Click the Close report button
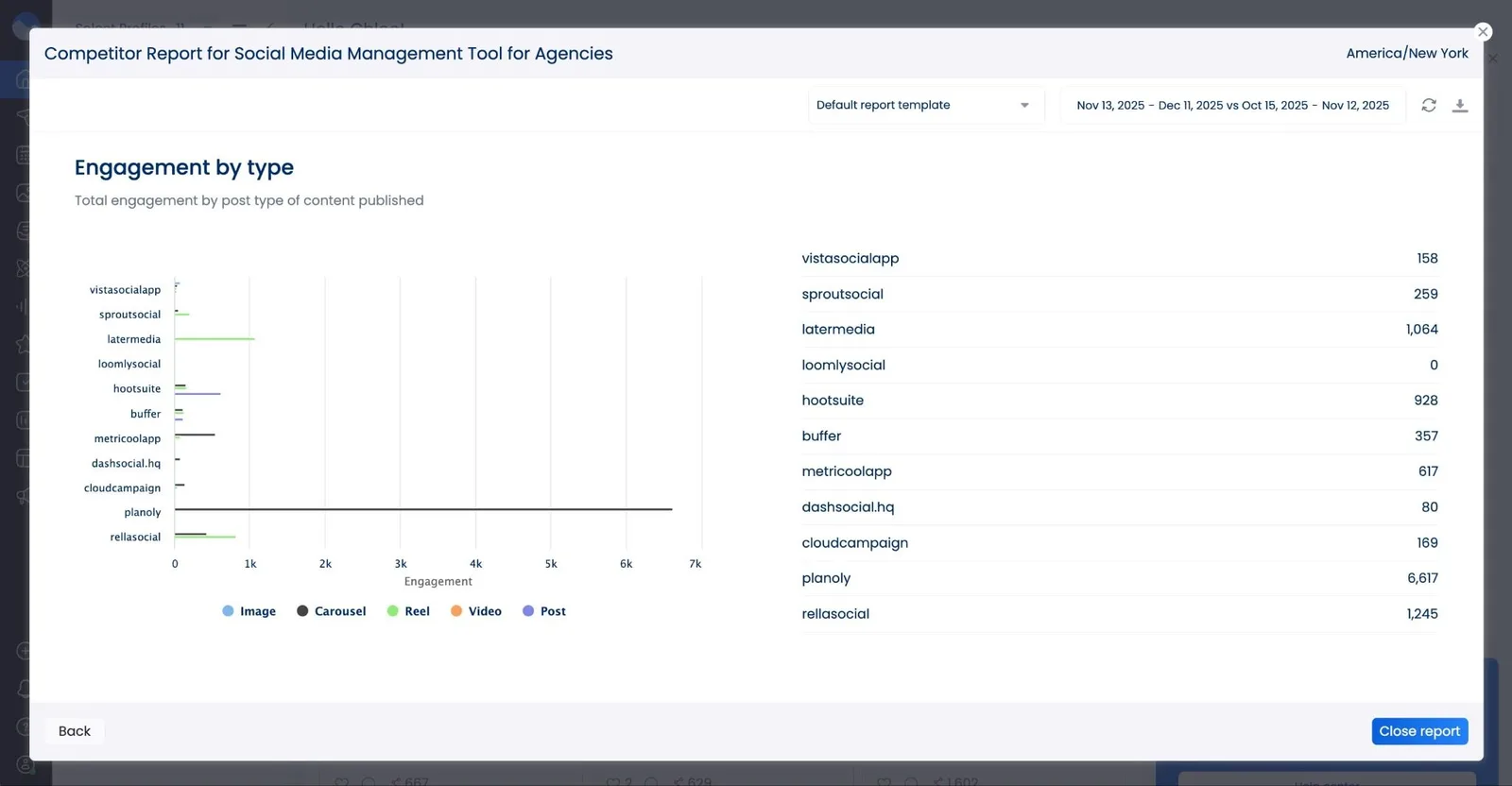The width and height of the screenshot is (1512, 786). [x=1418, y=731]
